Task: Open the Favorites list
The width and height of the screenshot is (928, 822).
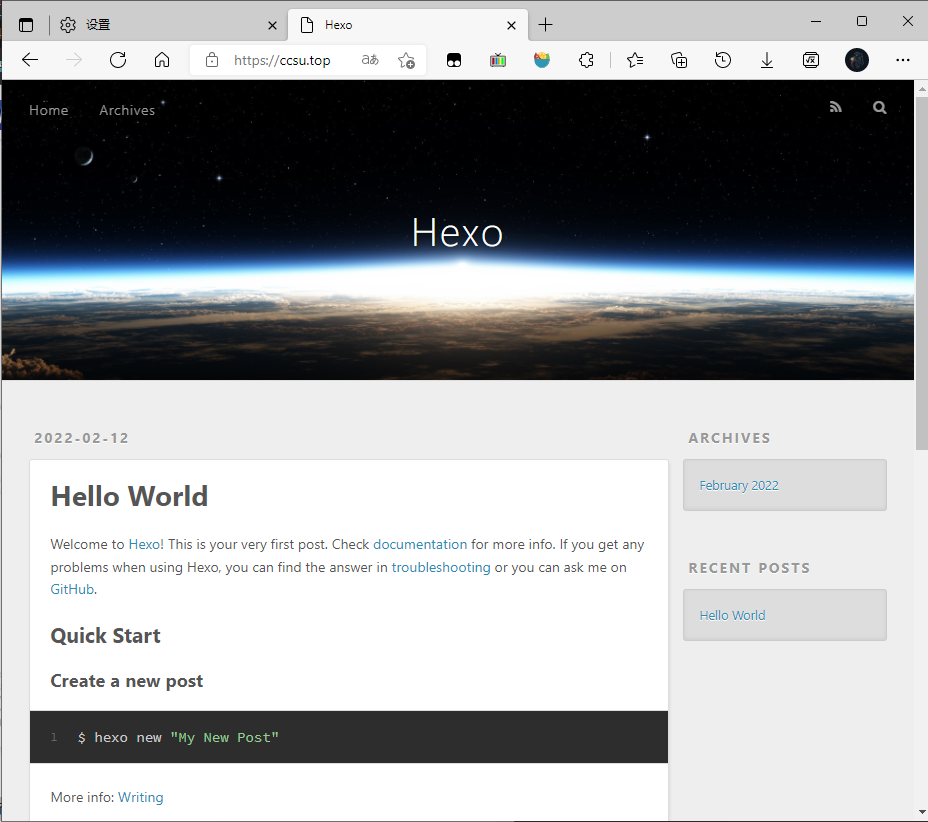Action: [x=635, y=60]
